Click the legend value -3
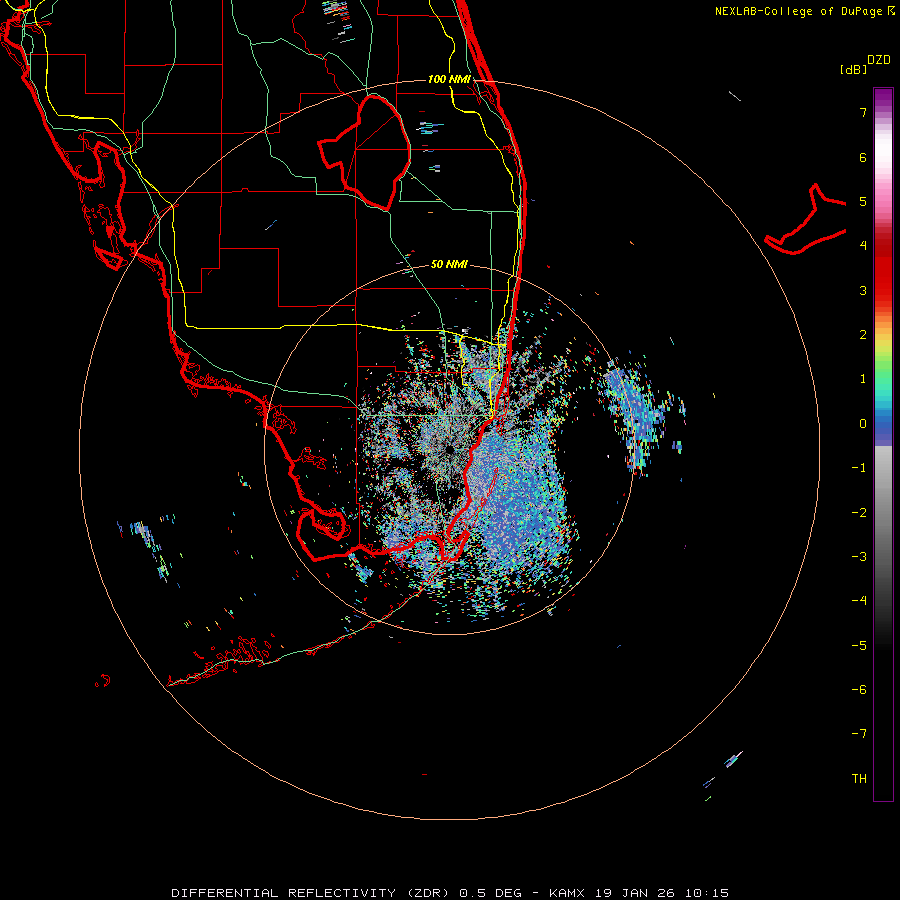This screenshot has height=900, width=900. tap(859, 557)
